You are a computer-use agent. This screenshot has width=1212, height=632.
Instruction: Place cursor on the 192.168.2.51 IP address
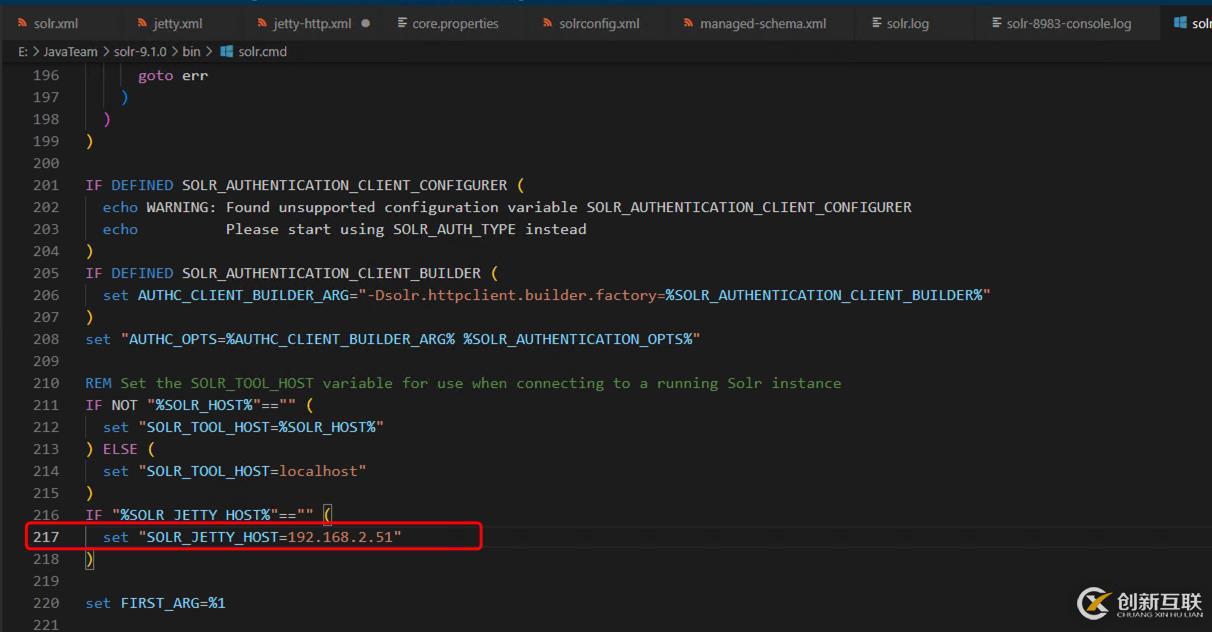click(x=340, y=537)
